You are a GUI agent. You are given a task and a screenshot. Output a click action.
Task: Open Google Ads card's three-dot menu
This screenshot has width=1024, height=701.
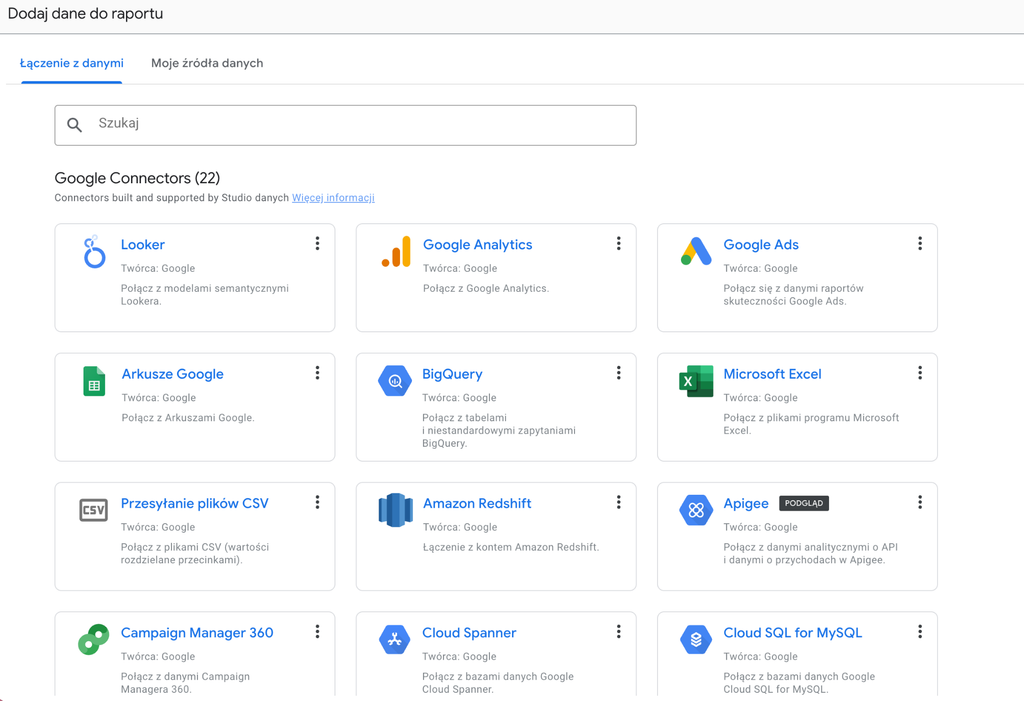[920, 244]
